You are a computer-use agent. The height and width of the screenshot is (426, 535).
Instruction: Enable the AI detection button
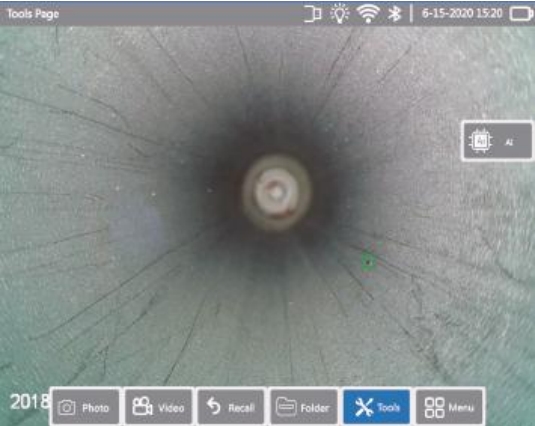coord(497,141)
